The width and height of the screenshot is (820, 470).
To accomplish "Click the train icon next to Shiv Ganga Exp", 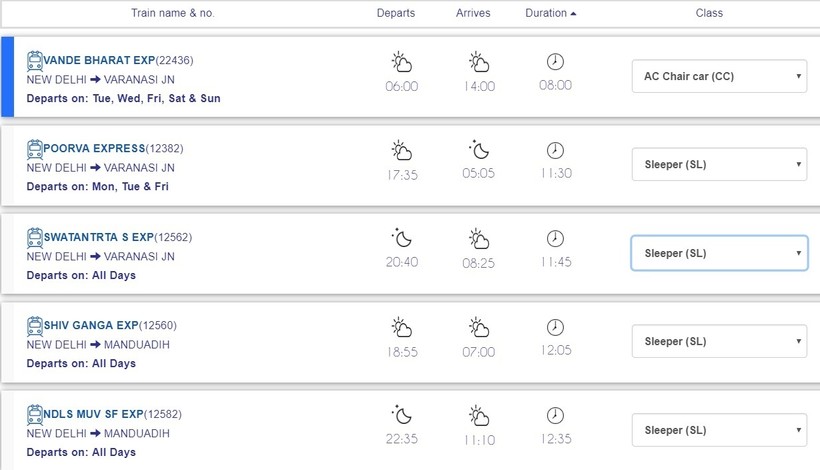I will pyautogui.click(x=35, y=325).
